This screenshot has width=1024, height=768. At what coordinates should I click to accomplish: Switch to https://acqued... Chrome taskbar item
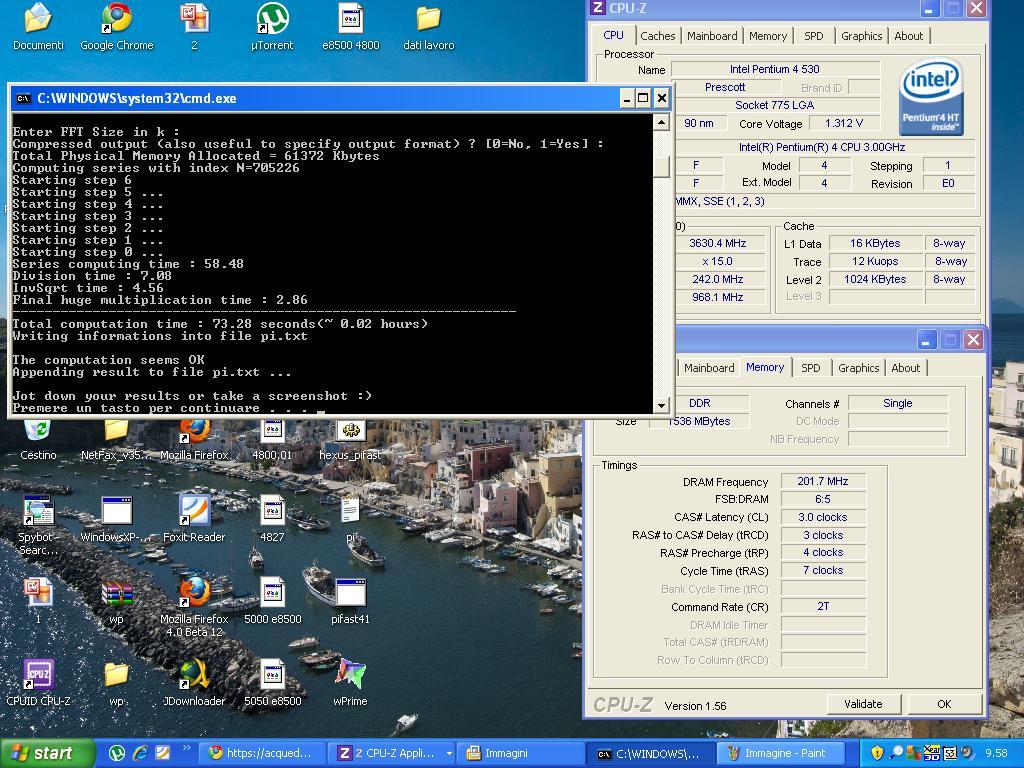coord(261,753)
